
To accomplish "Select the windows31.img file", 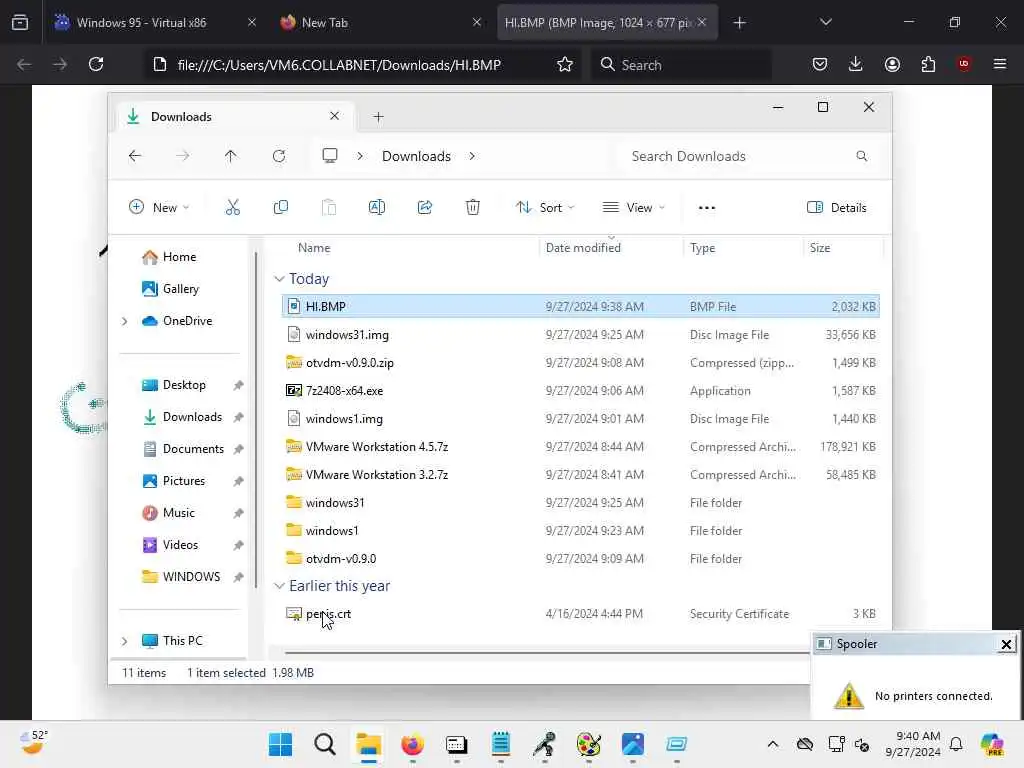I will point(581,334).
